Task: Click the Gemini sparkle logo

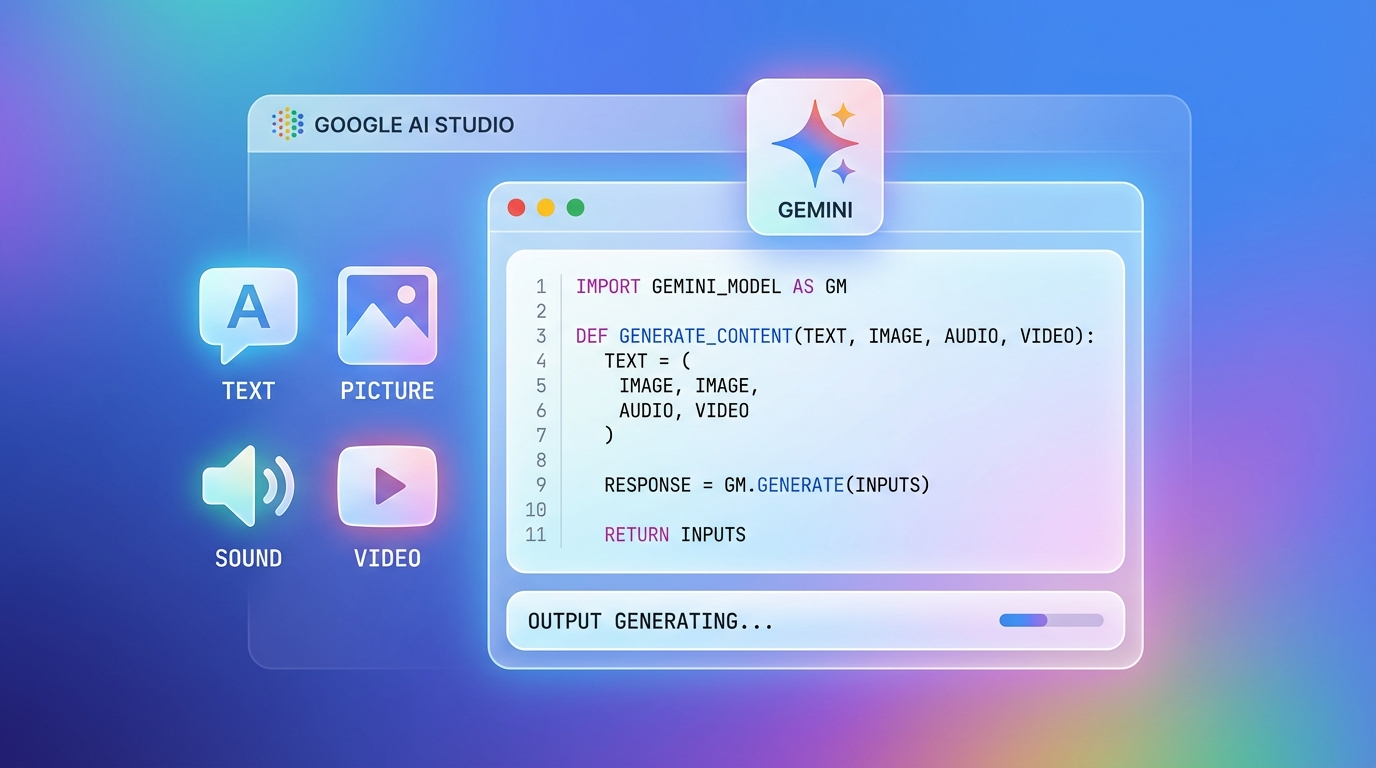Action: 814,141
